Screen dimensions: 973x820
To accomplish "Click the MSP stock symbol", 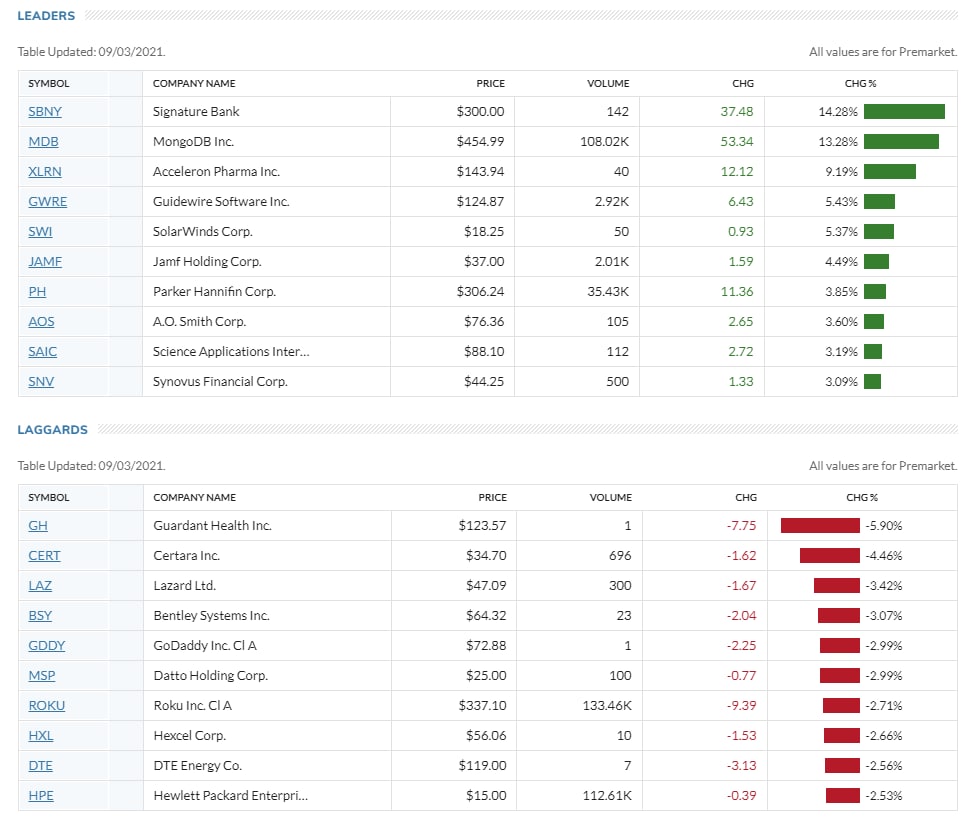I will 42,675.
